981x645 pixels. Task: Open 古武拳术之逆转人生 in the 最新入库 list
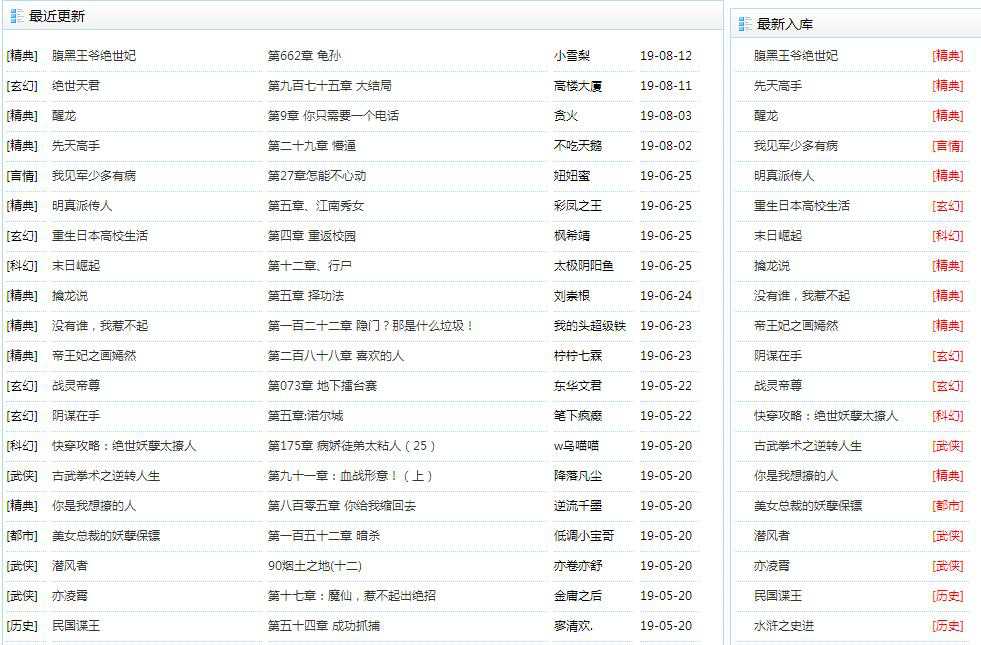pyautogui.click(x=808, y=446)
